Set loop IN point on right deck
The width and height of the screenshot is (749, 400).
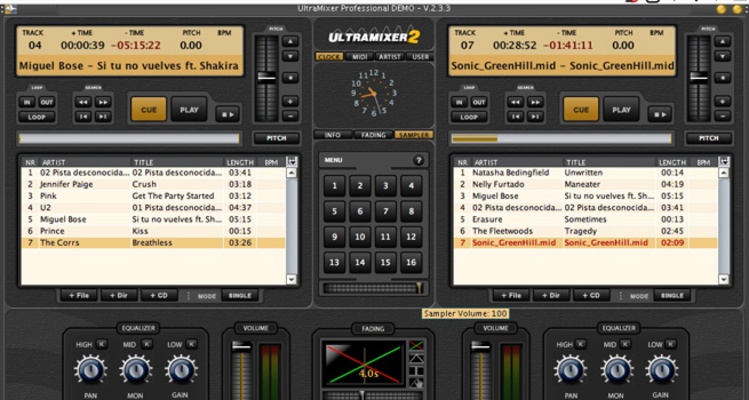point(459,102)
